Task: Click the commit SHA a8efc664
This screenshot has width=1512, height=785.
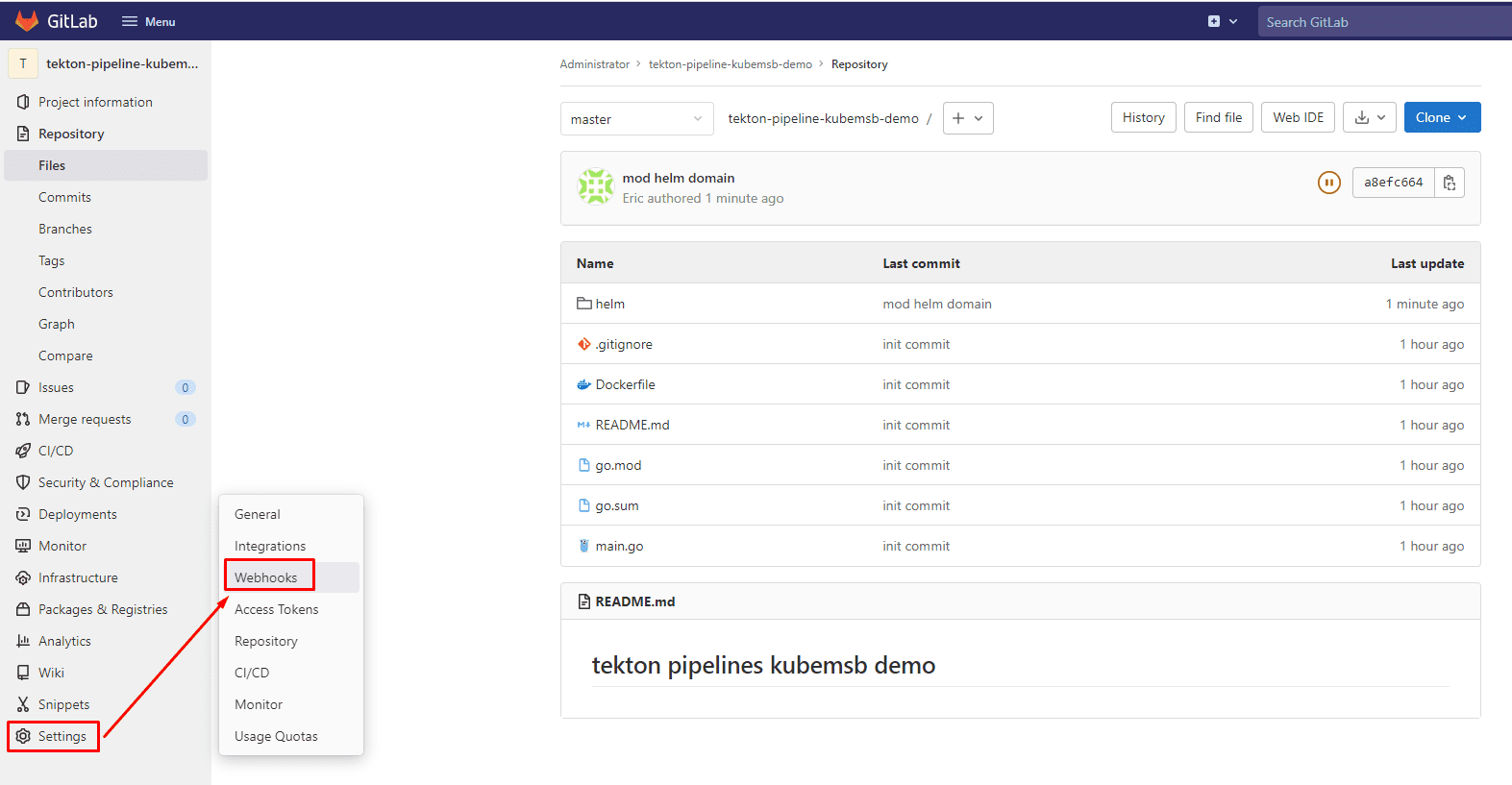Action: tap(1394, 183)
